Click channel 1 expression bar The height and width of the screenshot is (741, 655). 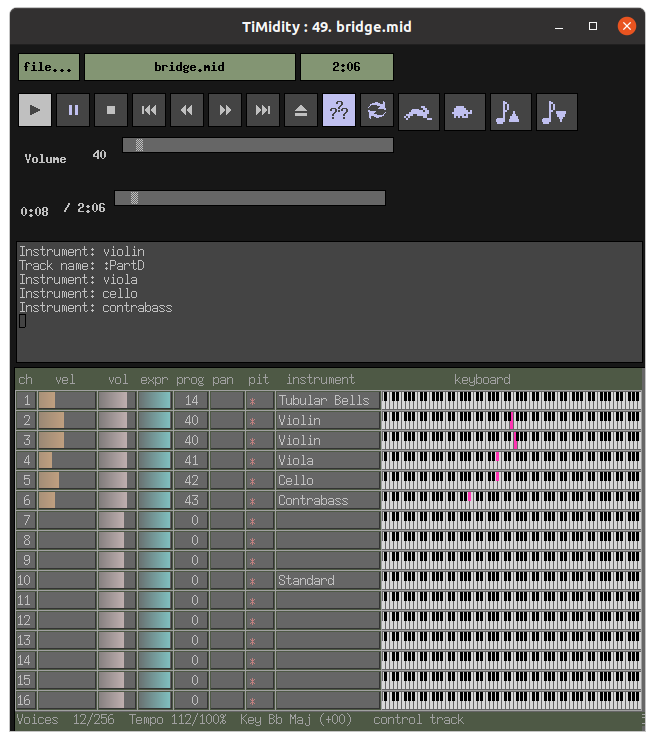click(x=155, y=400)
